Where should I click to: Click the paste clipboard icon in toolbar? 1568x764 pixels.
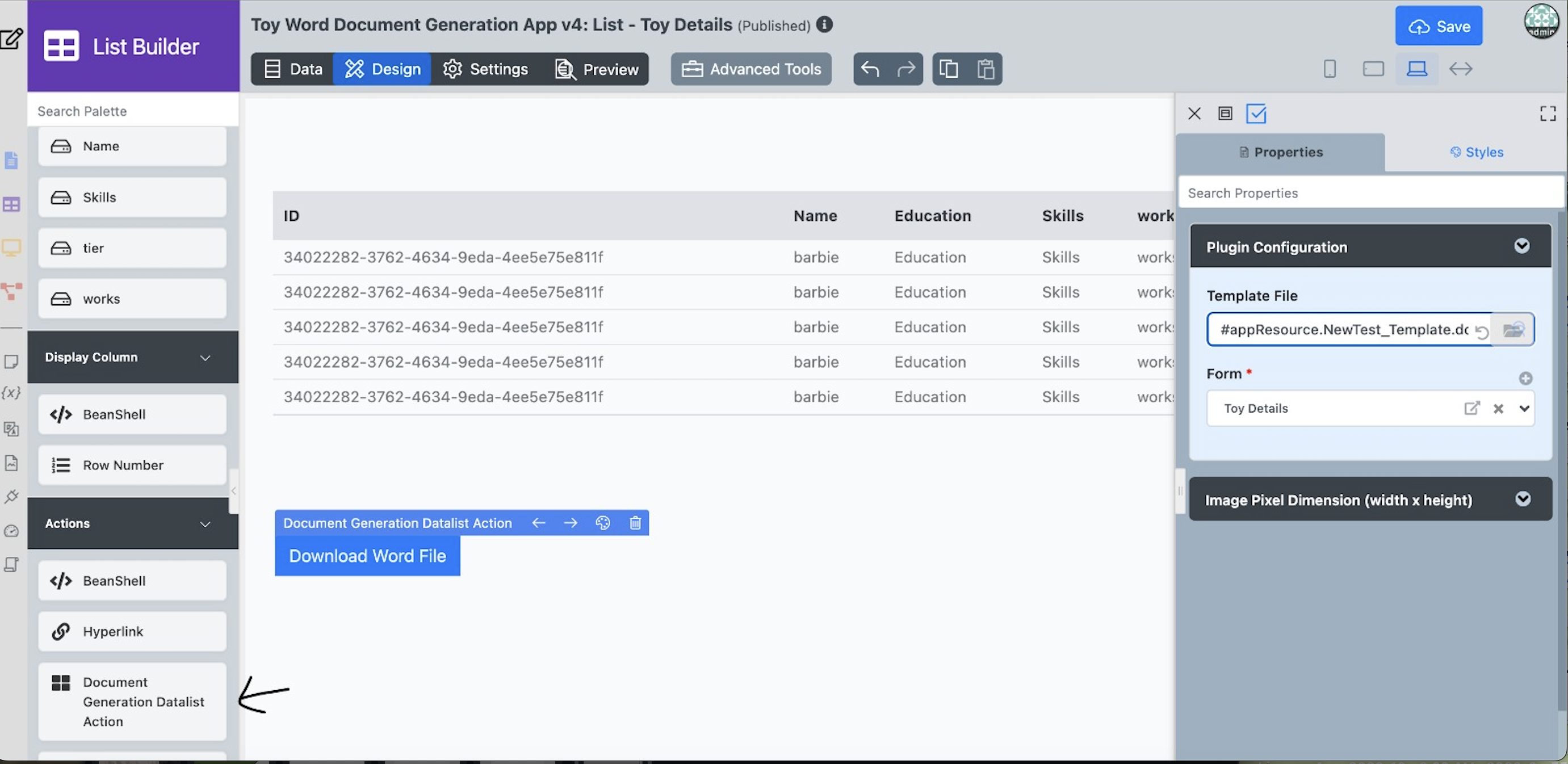pos(986,69)
